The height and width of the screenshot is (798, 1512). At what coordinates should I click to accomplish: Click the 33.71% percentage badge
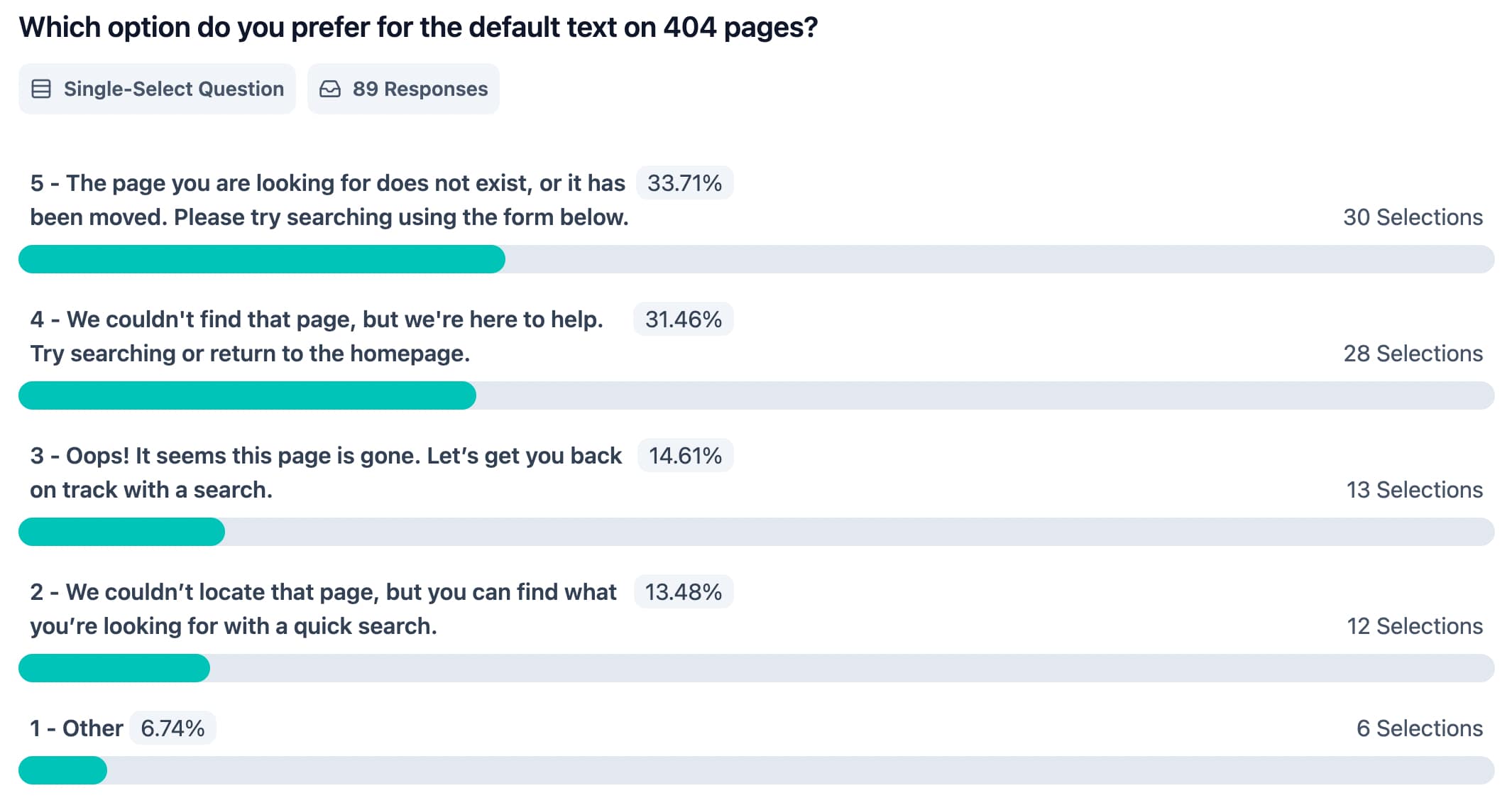point(684,183)
